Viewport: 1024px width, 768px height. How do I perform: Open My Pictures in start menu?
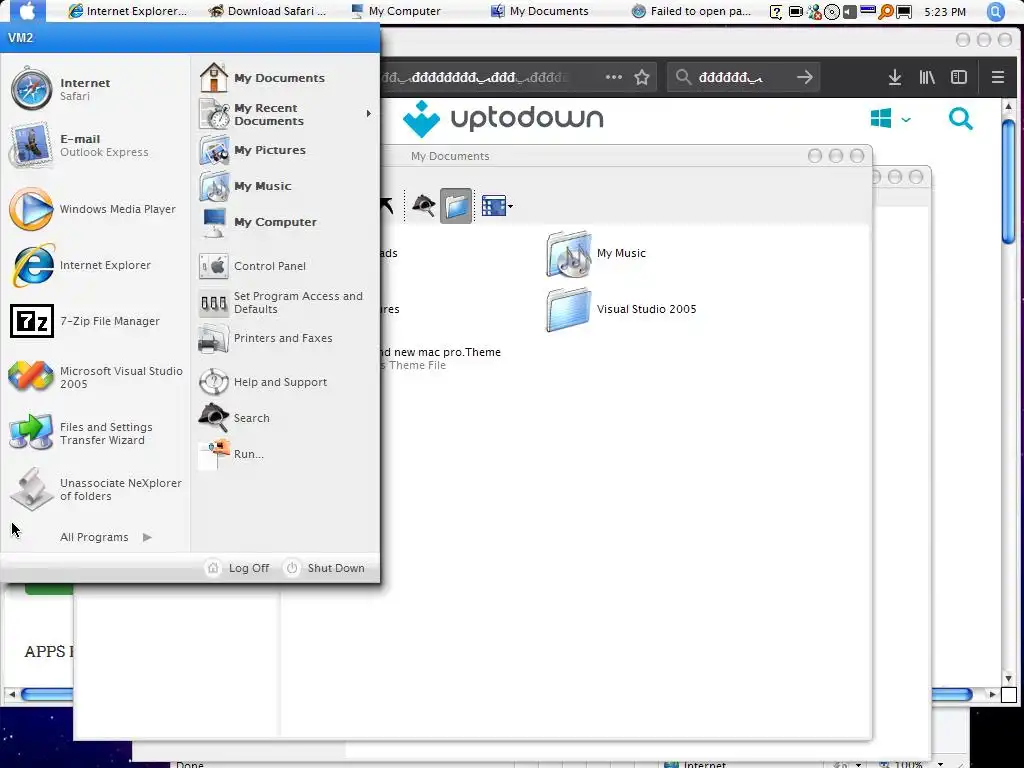[285, 150]
